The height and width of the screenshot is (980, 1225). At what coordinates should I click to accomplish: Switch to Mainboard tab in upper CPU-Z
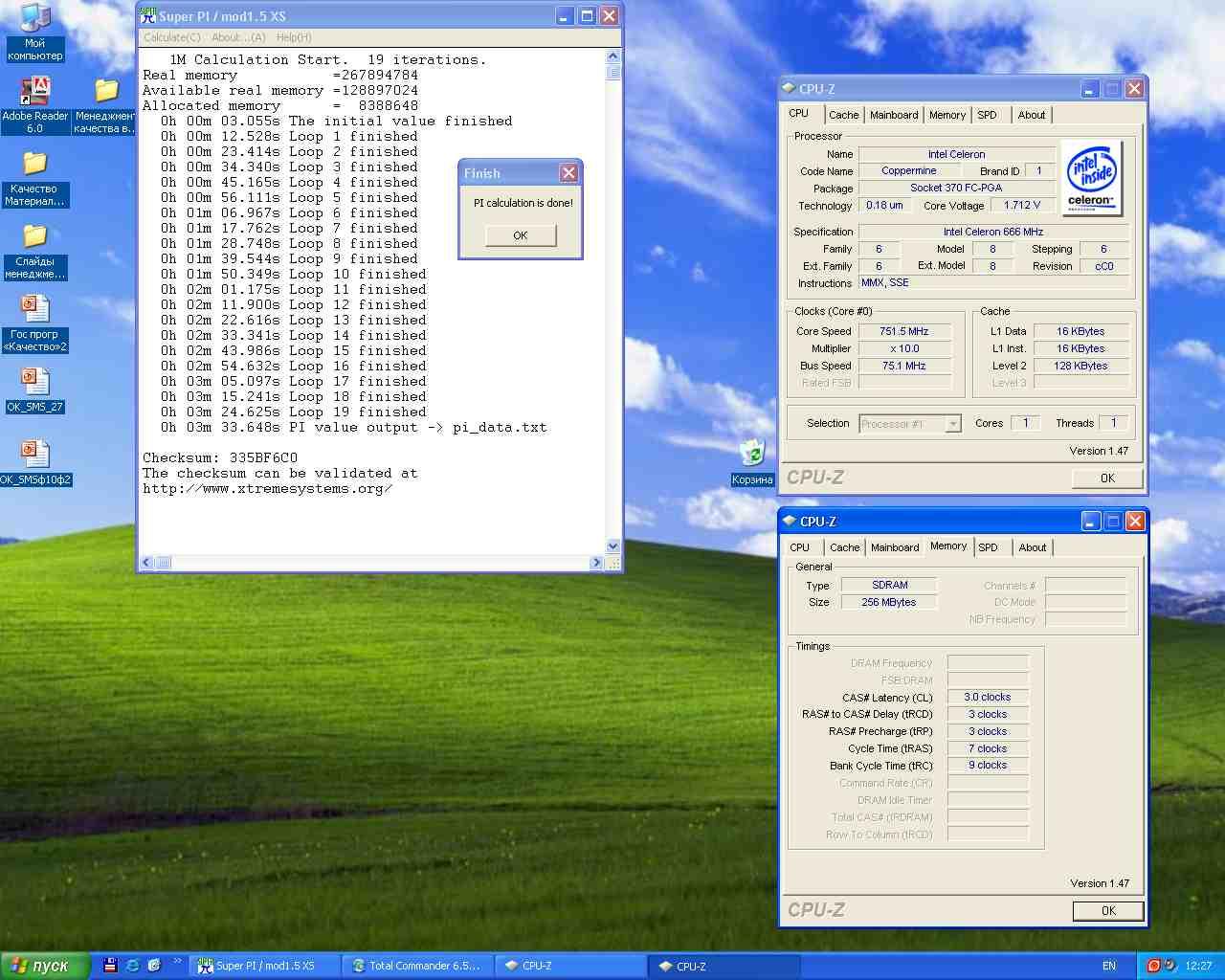click(x=894, y=115)
